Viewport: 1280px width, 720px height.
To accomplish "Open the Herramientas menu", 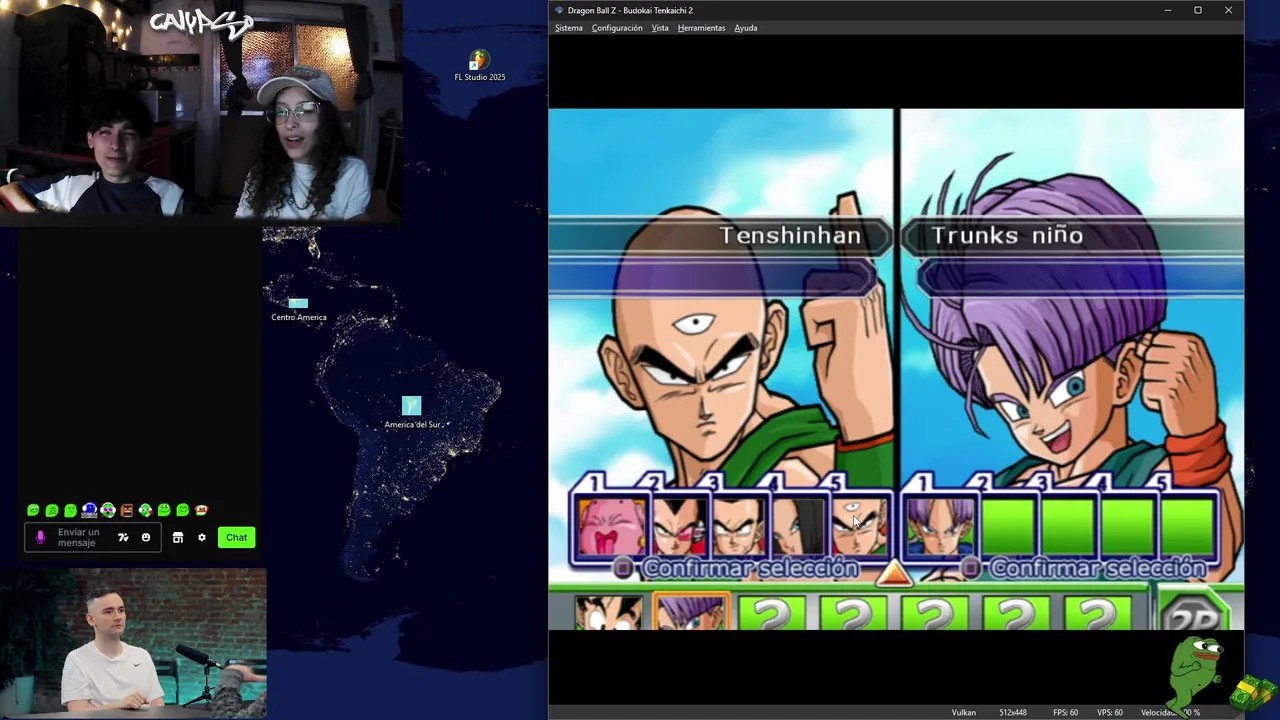I will click(x=701, y=28).
